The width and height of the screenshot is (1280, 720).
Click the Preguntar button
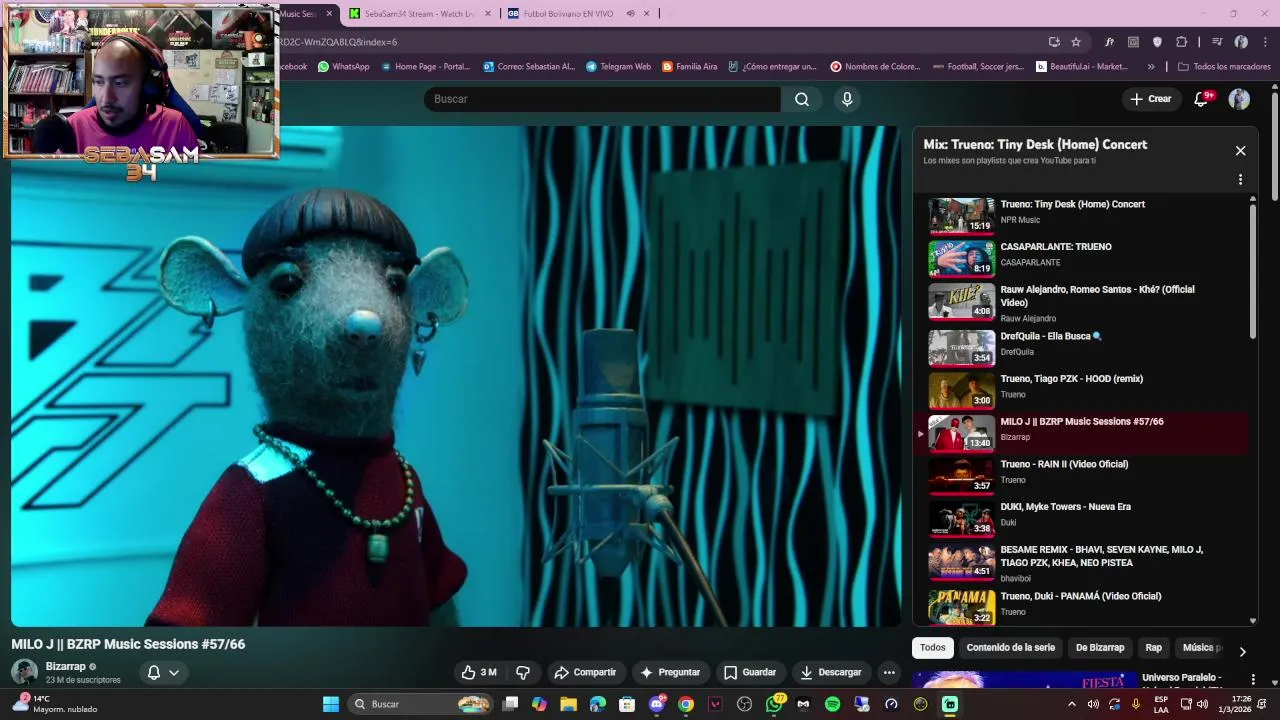point(670,672)
